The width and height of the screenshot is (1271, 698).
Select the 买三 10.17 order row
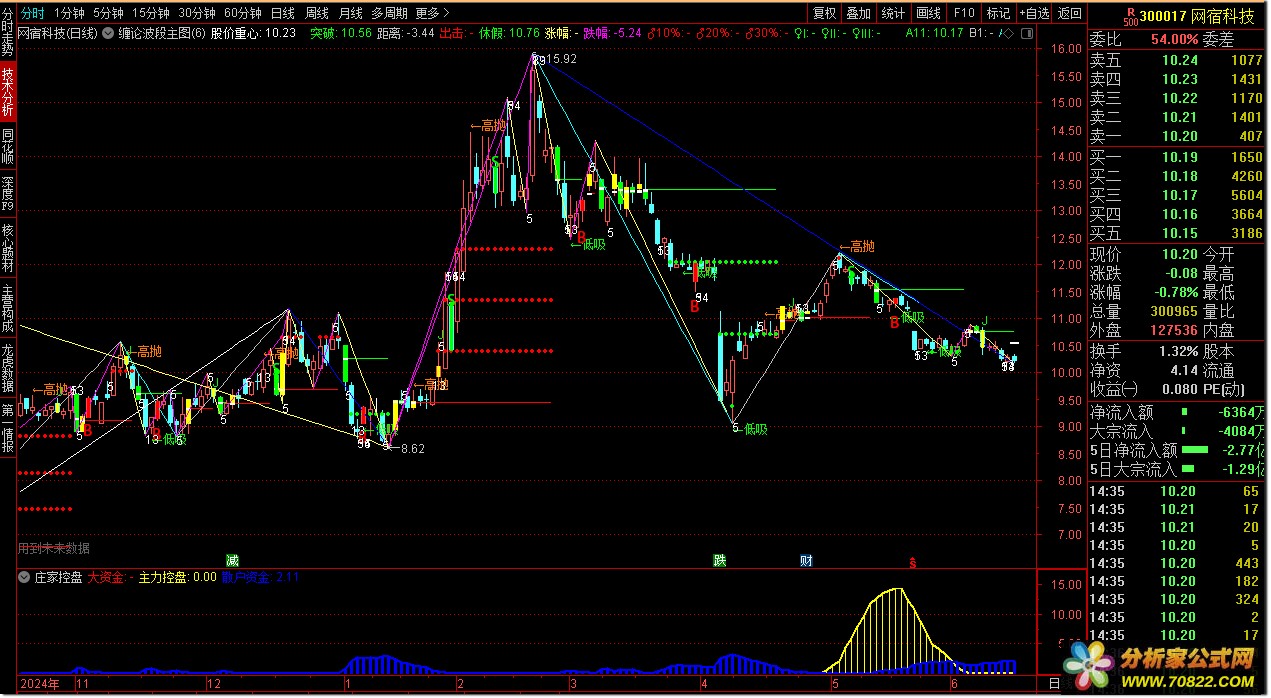coord(1177,195)
